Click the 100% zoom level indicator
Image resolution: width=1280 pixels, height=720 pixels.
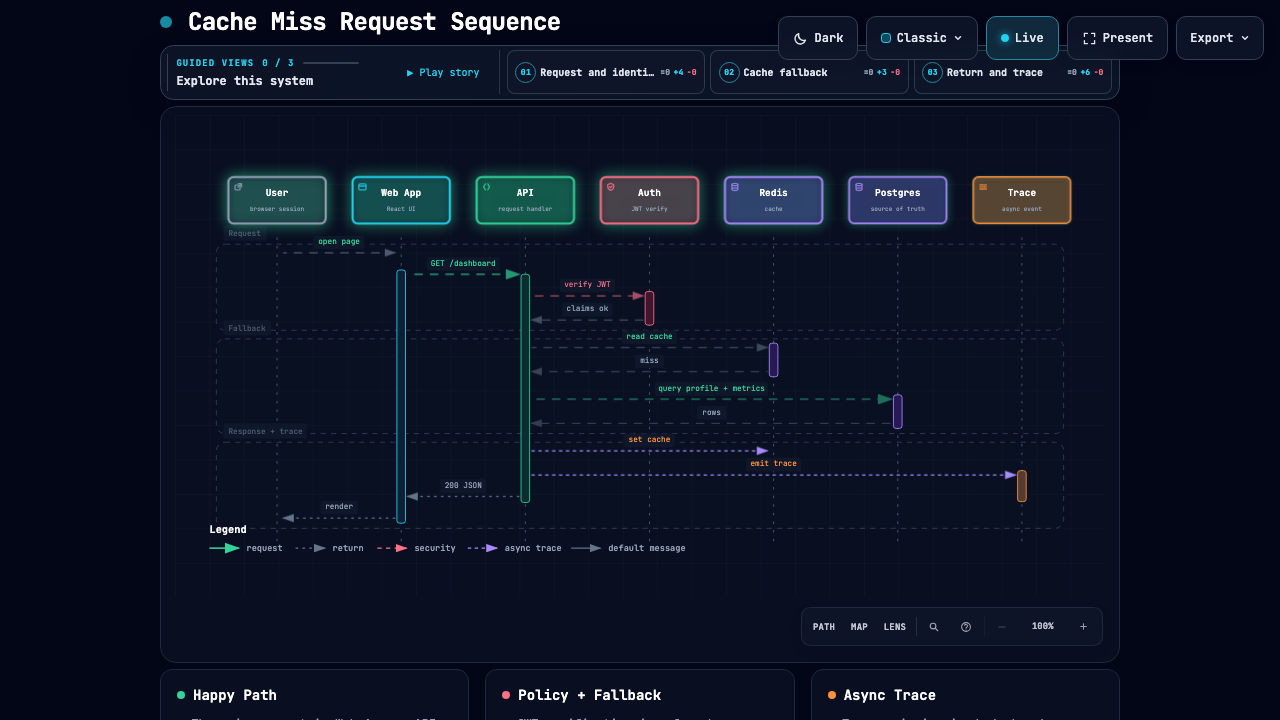[x=1043, y=626]
